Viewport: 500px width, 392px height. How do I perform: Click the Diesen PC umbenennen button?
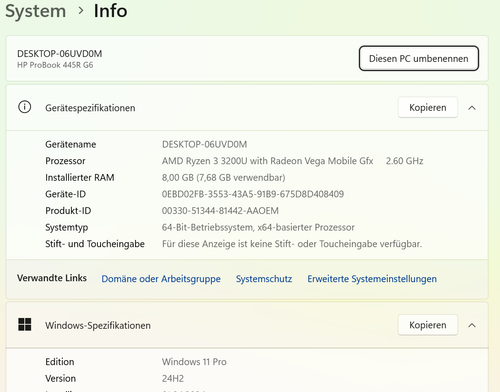pyautogui.click(x=419, y=58)
